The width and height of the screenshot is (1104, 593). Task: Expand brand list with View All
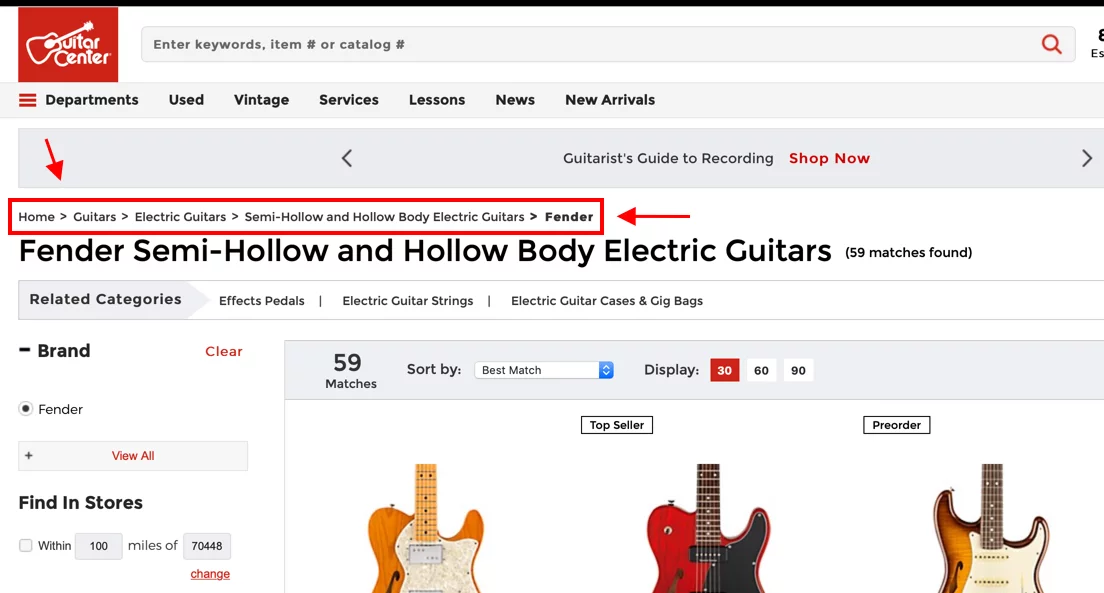tap(133, 456)
